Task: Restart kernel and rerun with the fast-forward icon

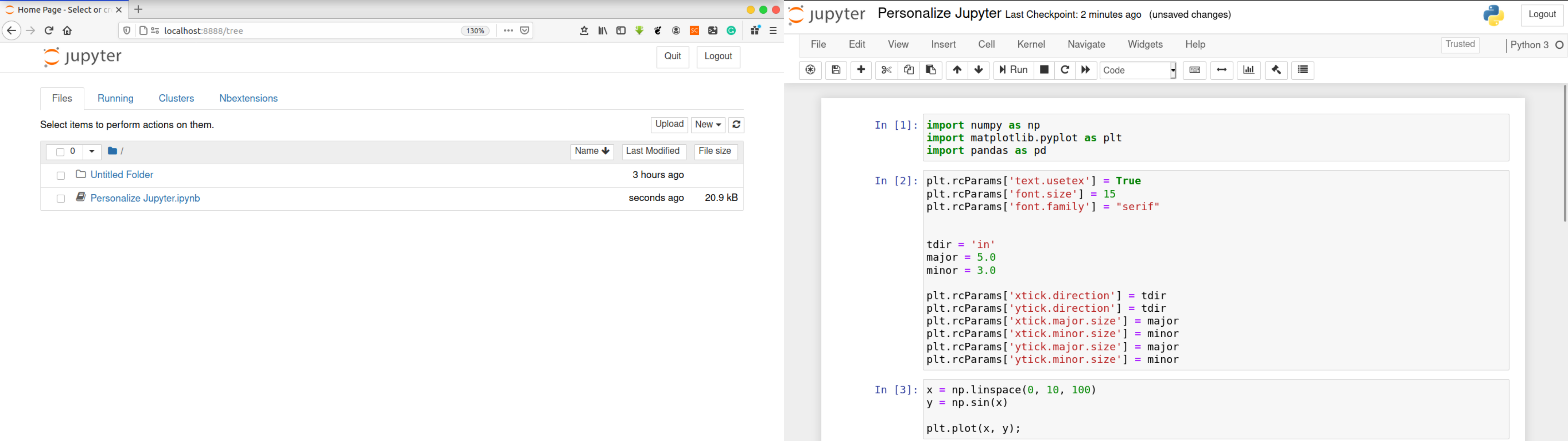Action: [1085, 70]
